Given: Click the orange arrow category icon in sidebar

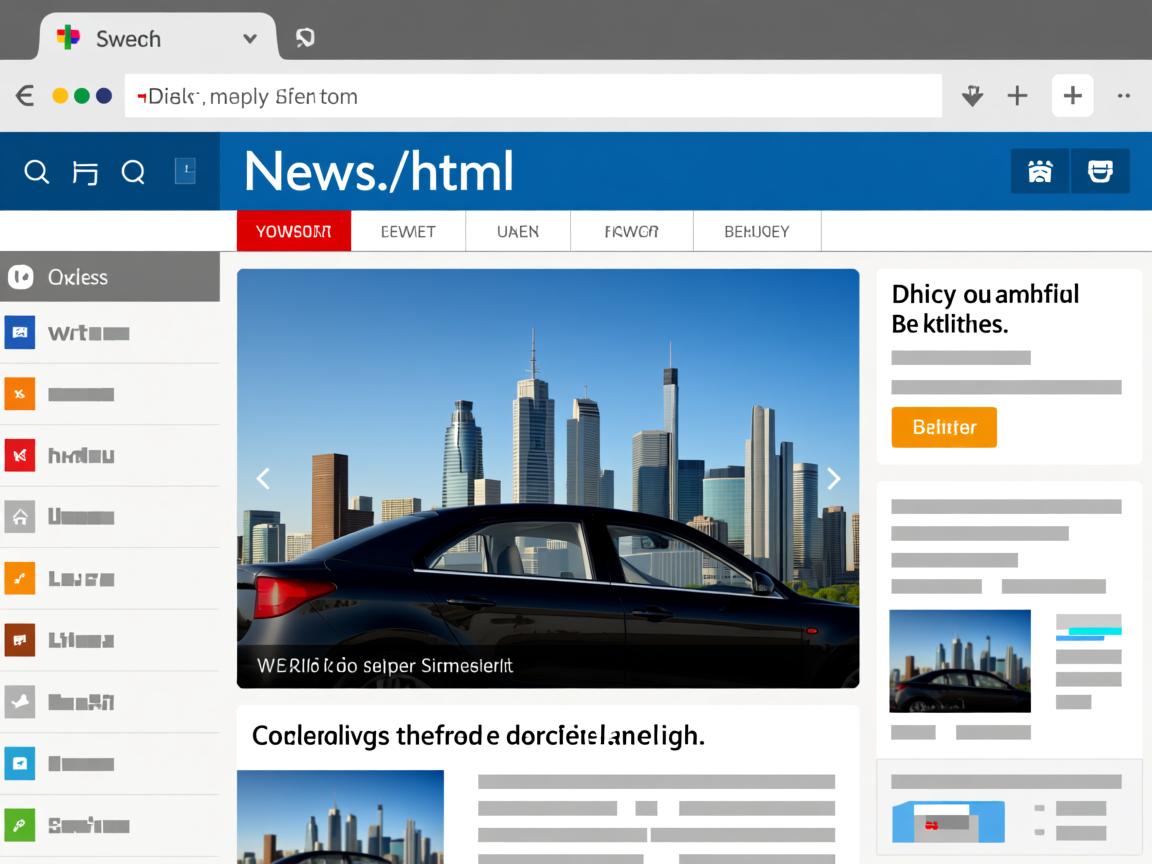Looking at the screenshot, I should click(x=20, y=578).
